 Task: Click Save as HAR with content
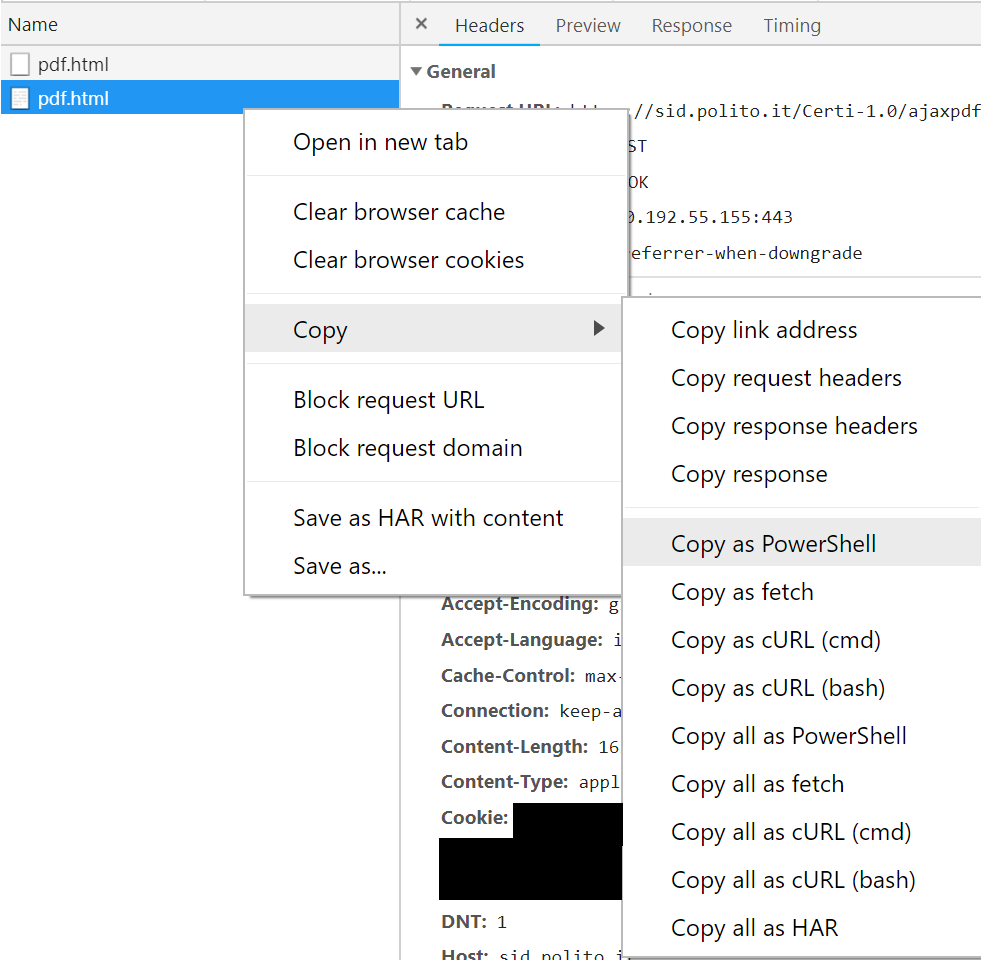pos(428,518)
